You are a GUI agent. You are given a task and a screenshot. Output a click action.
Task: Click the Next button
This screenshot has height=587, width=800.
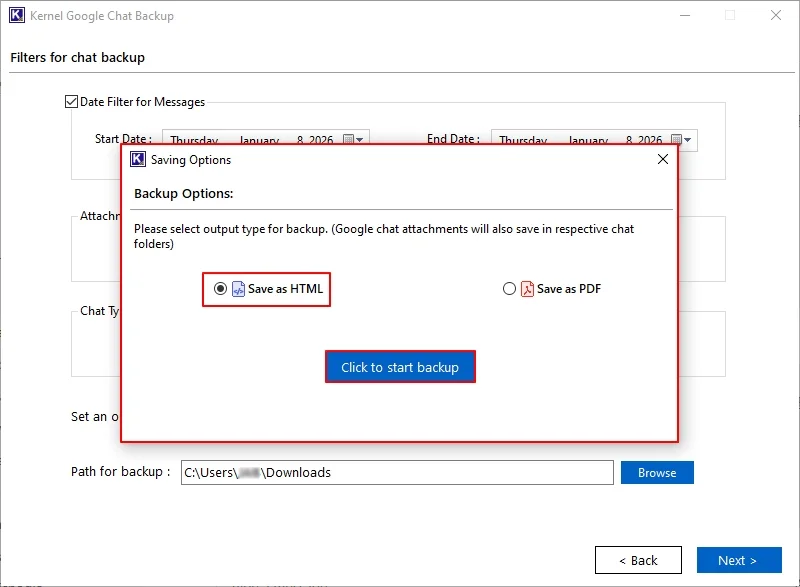[738, 560]
